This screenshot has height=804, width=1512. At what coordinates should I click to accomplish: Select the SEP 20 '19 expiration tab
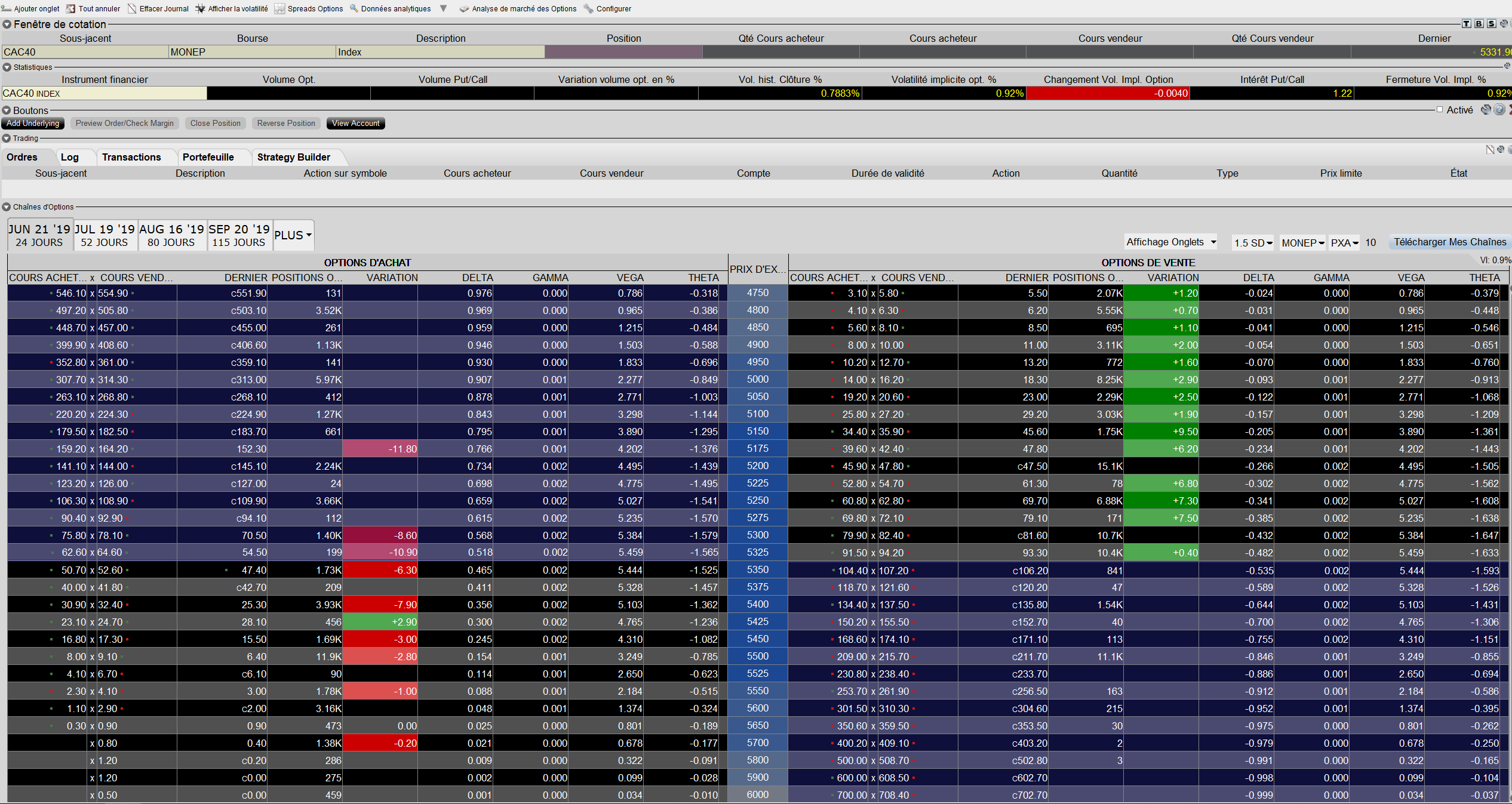pos(239,235)
